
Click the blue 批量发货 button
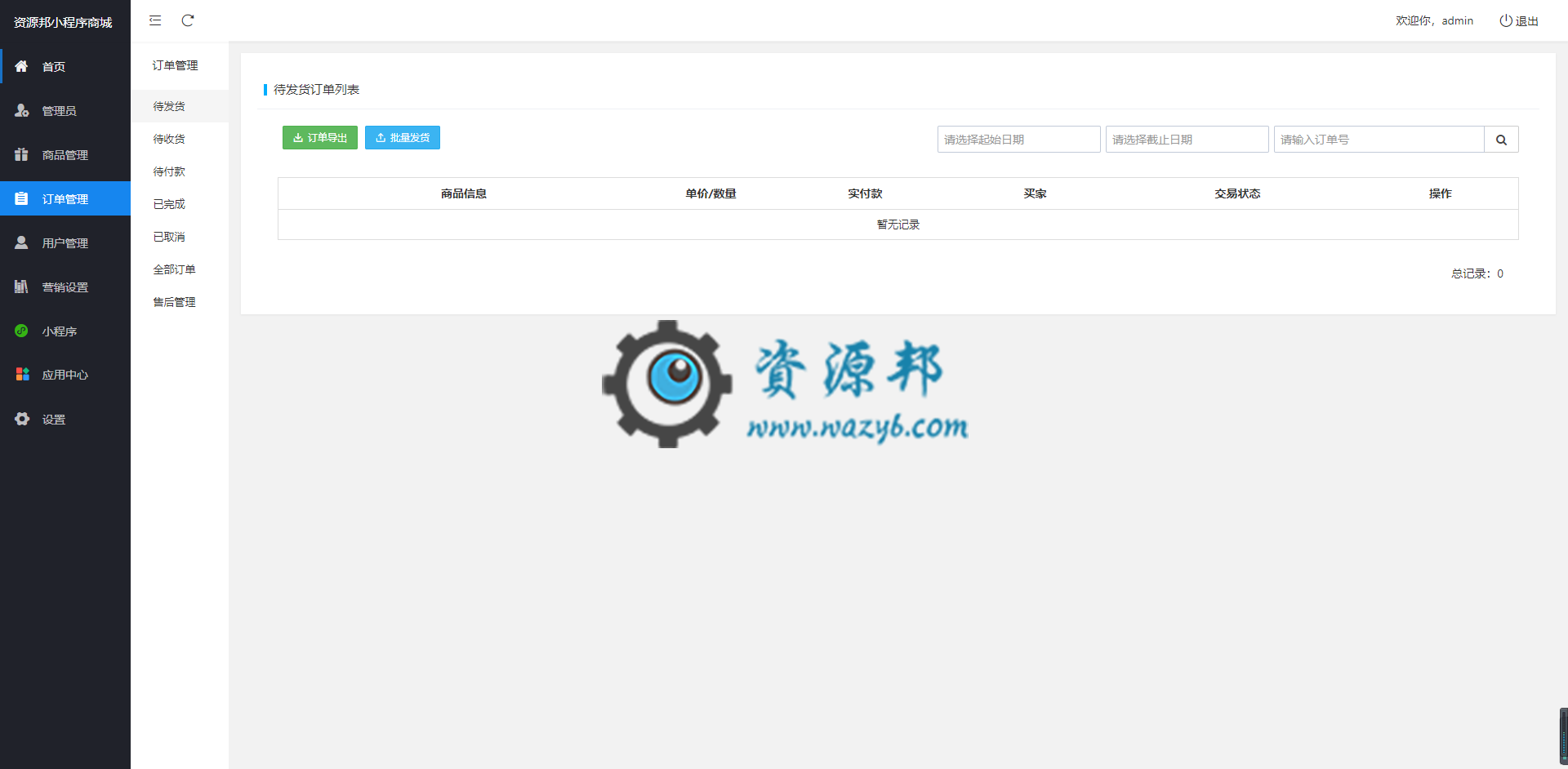[x=403, y=138]
